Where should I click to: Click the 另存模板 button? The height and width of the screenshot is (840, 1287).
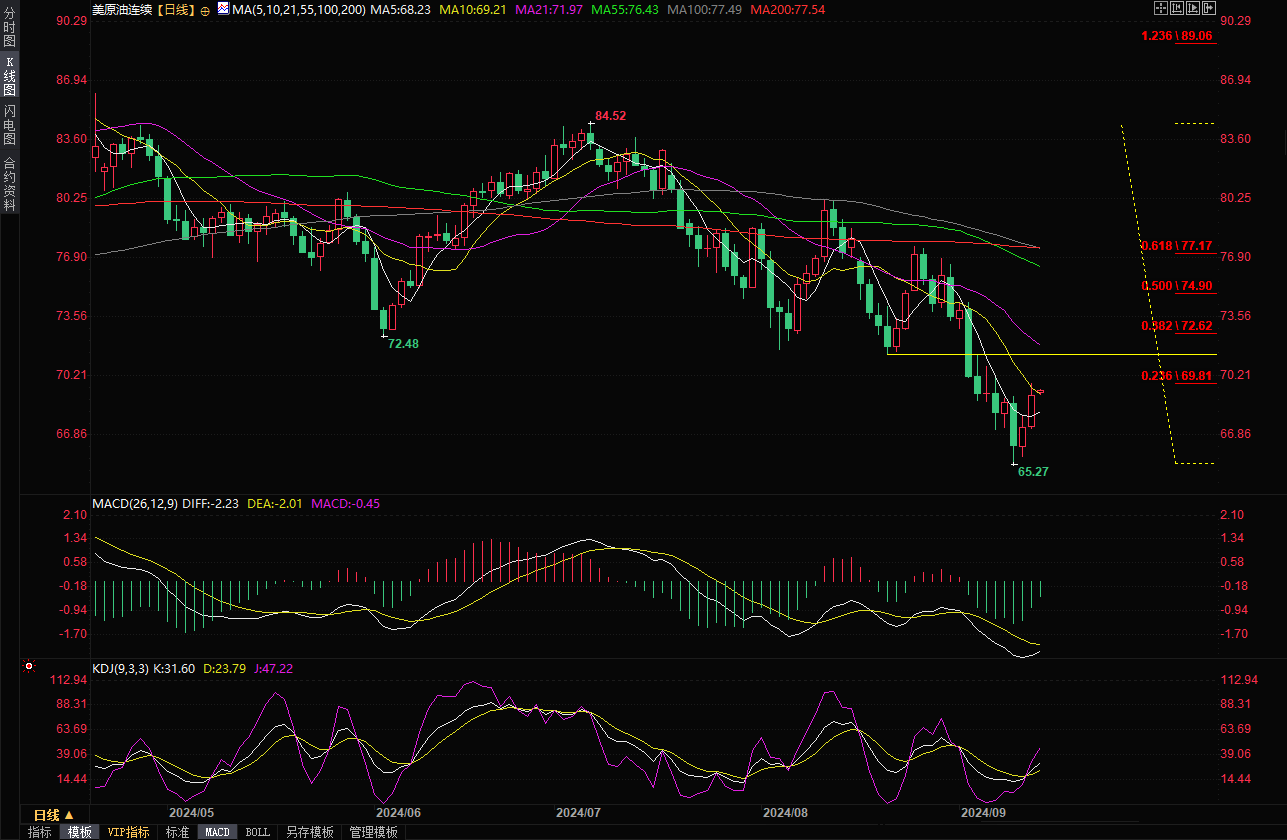coord(309,832)
